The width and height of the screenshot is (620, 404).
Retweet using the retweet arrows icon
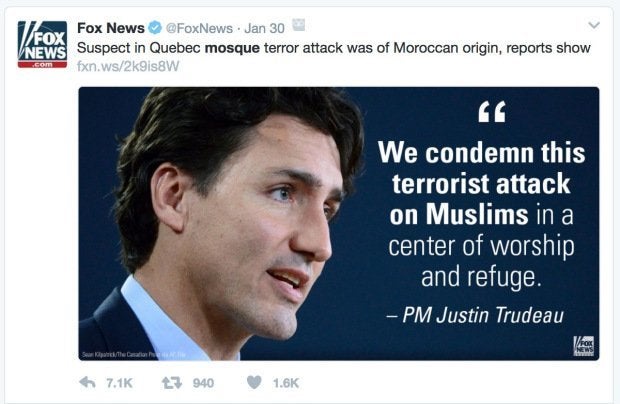pos(172,383)
